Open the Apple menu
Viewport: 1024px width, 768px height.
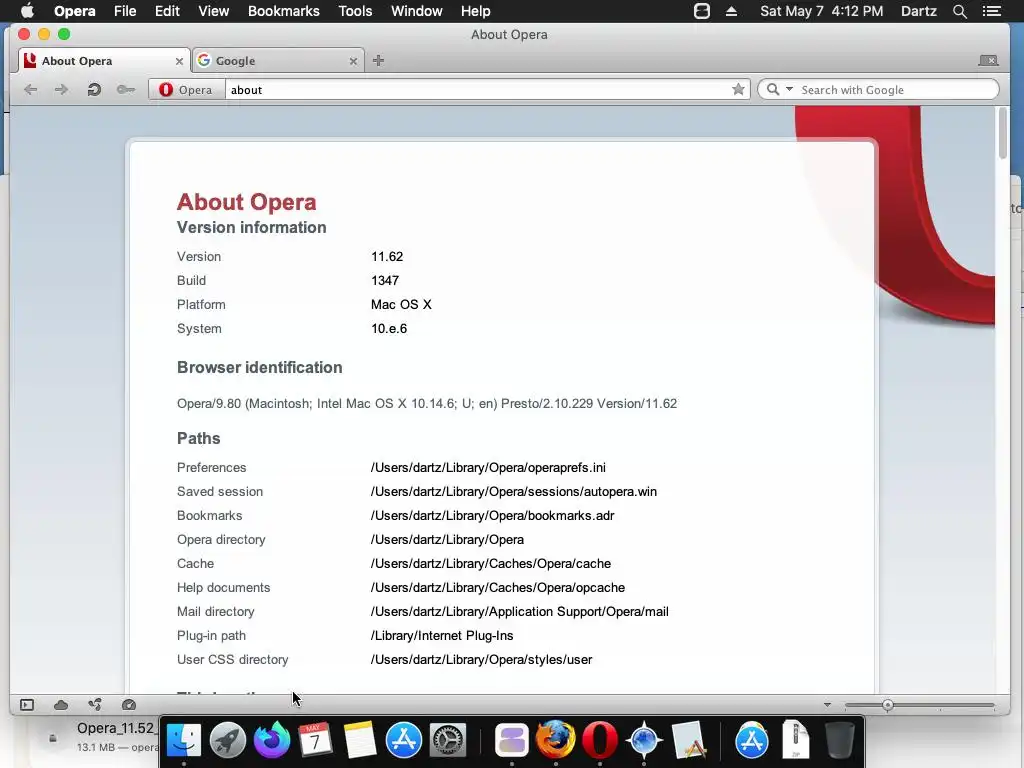coord(27,11)
